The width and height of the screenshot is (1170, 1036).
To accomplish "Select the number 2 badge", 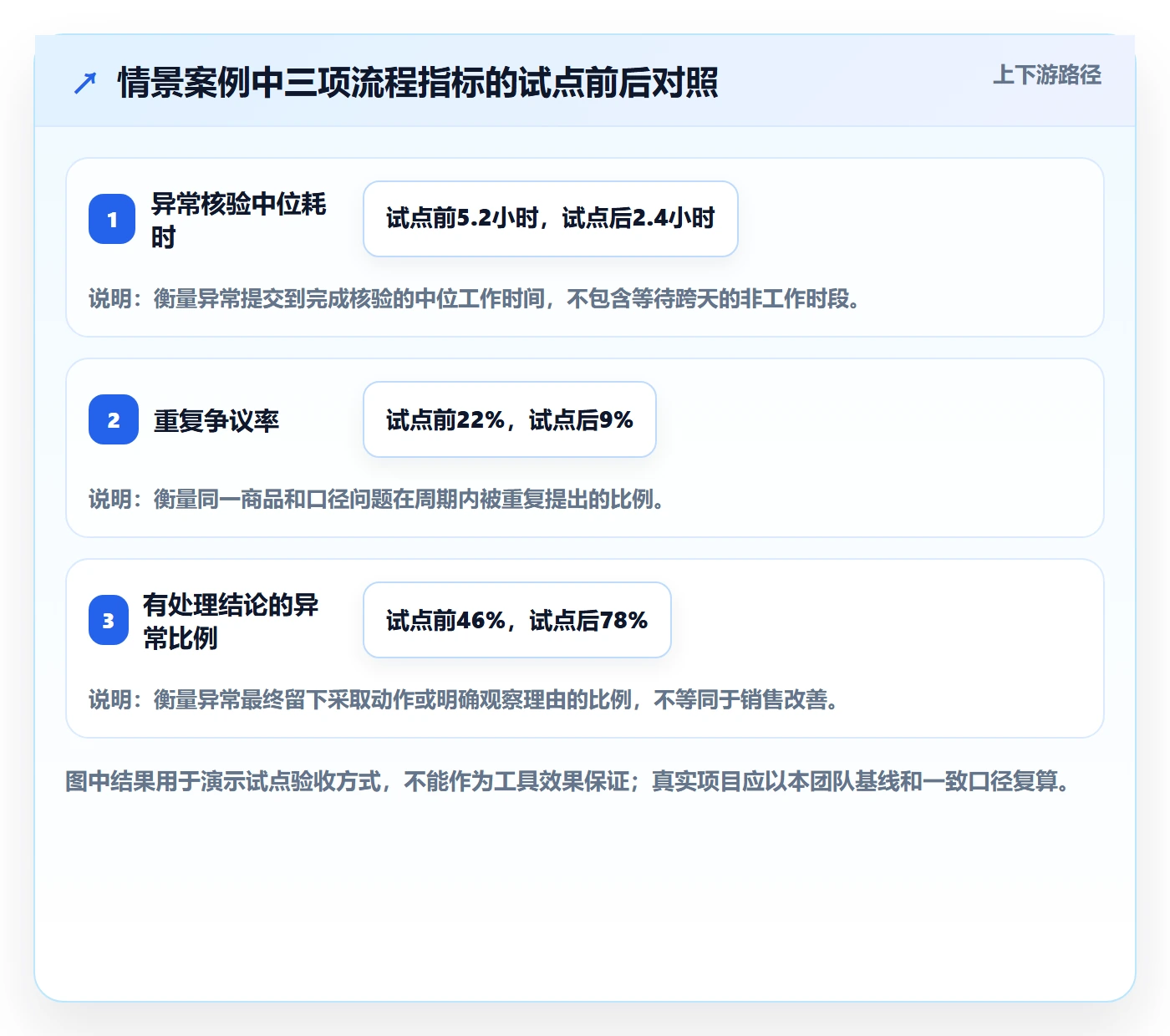I will coord(114,419).
